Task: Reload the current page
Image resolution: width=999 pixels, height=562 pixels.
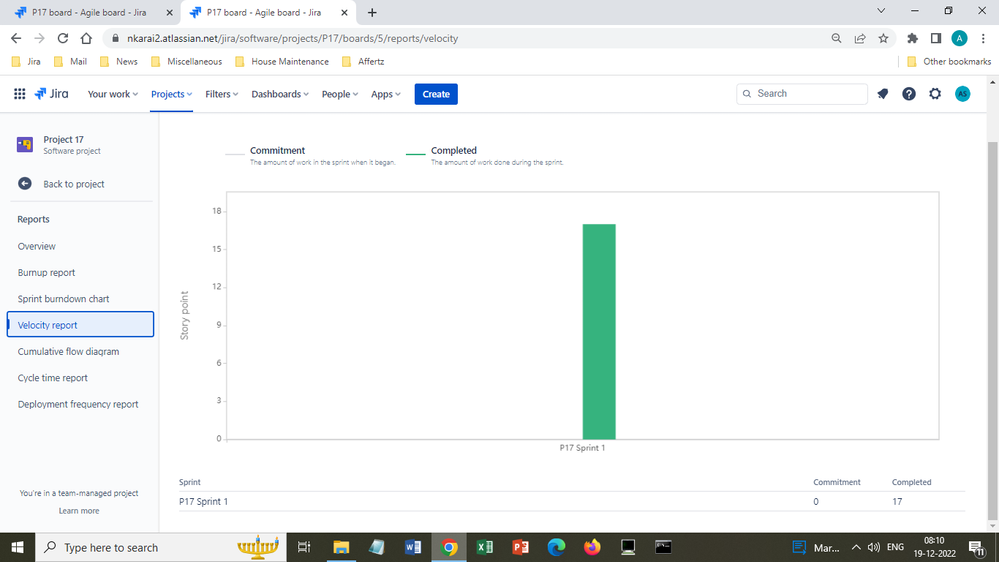Action: [x=62, y=38]
